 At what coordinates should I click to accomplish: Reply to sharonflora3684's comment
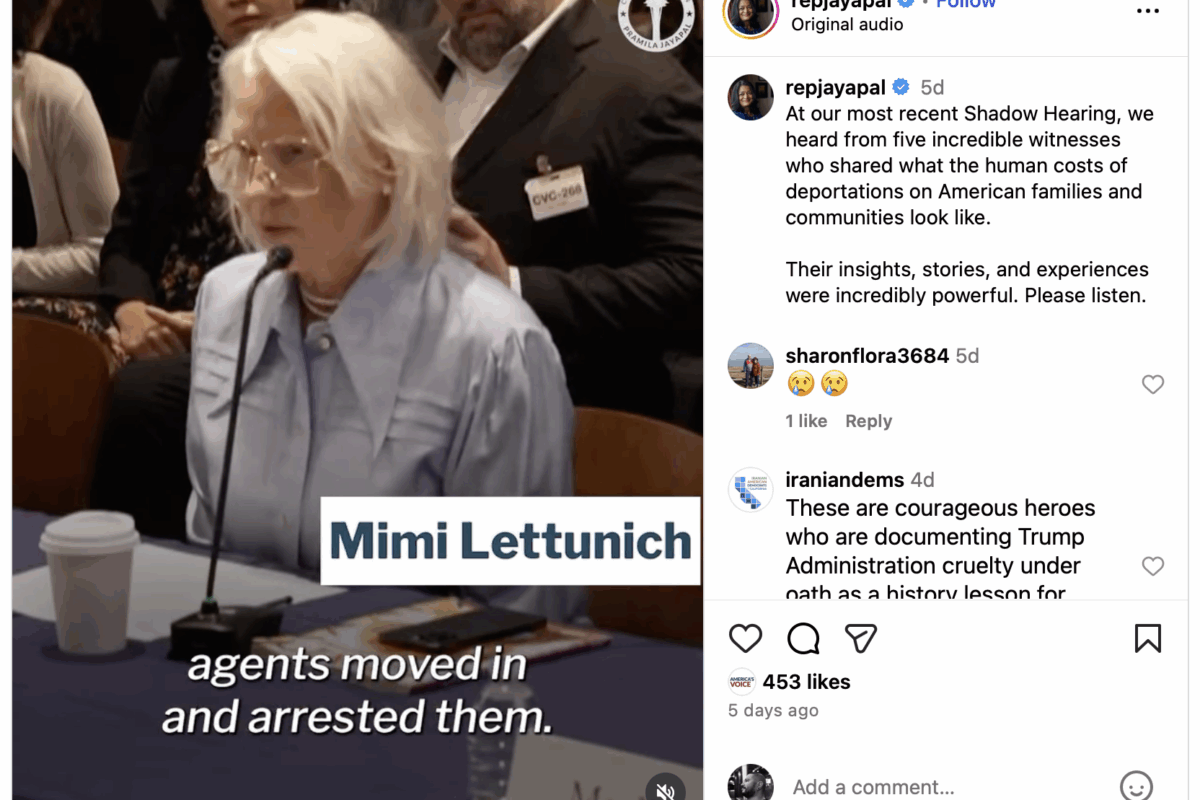868,421
